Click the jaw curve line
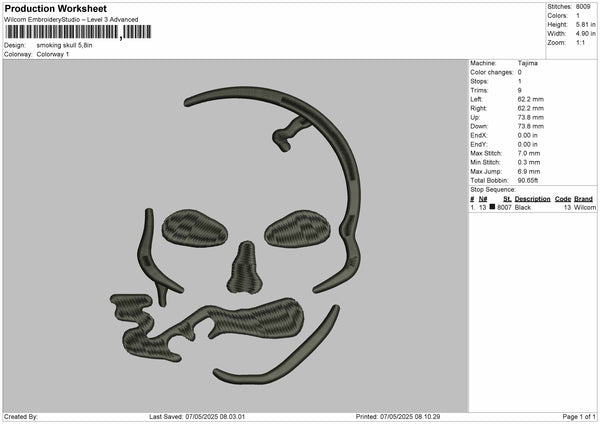This screenshot has height=424, width=600. tap(276, 344)
